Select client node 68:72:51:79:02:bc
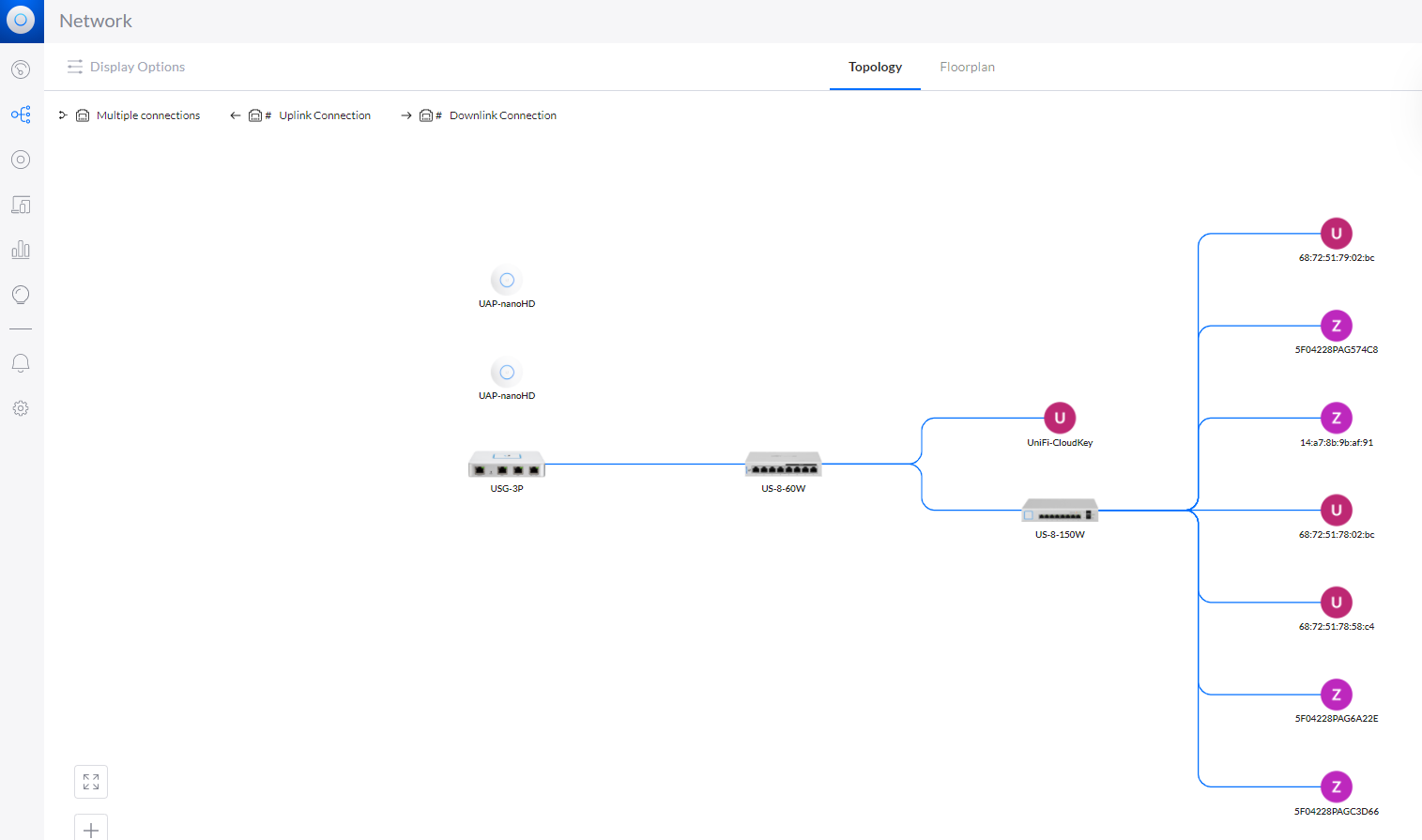The image size is (1422, 840). [x=1337, y=234]
